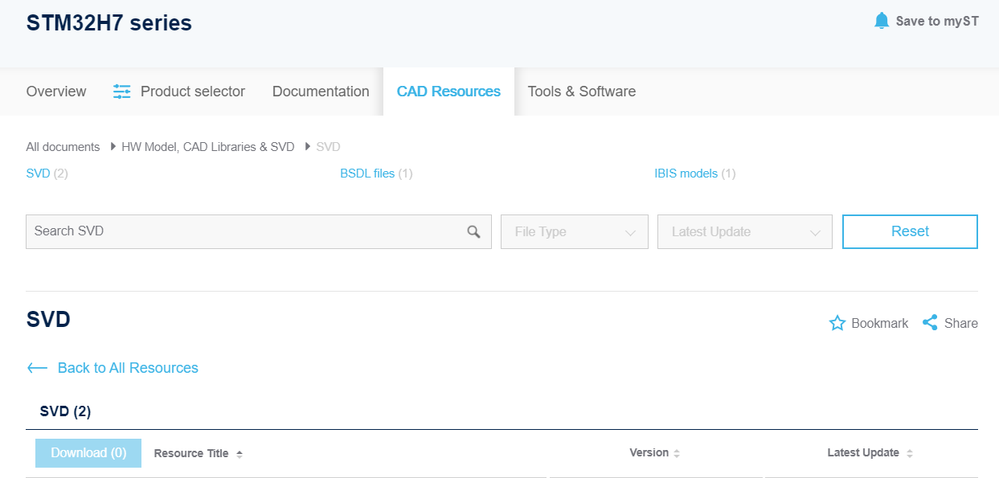Screen dimensions: 999x478
Task: Open the BSDL files category link
Action: [x=376, y=173]
